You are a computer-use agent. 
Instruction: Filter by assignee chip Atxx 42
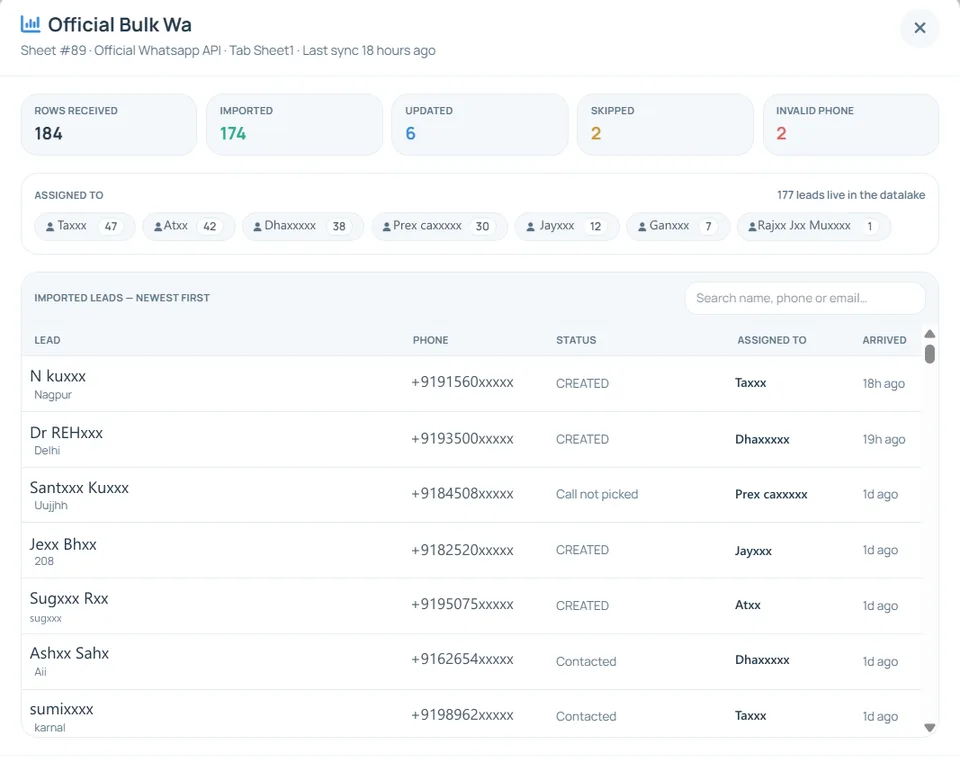point(189,226)
